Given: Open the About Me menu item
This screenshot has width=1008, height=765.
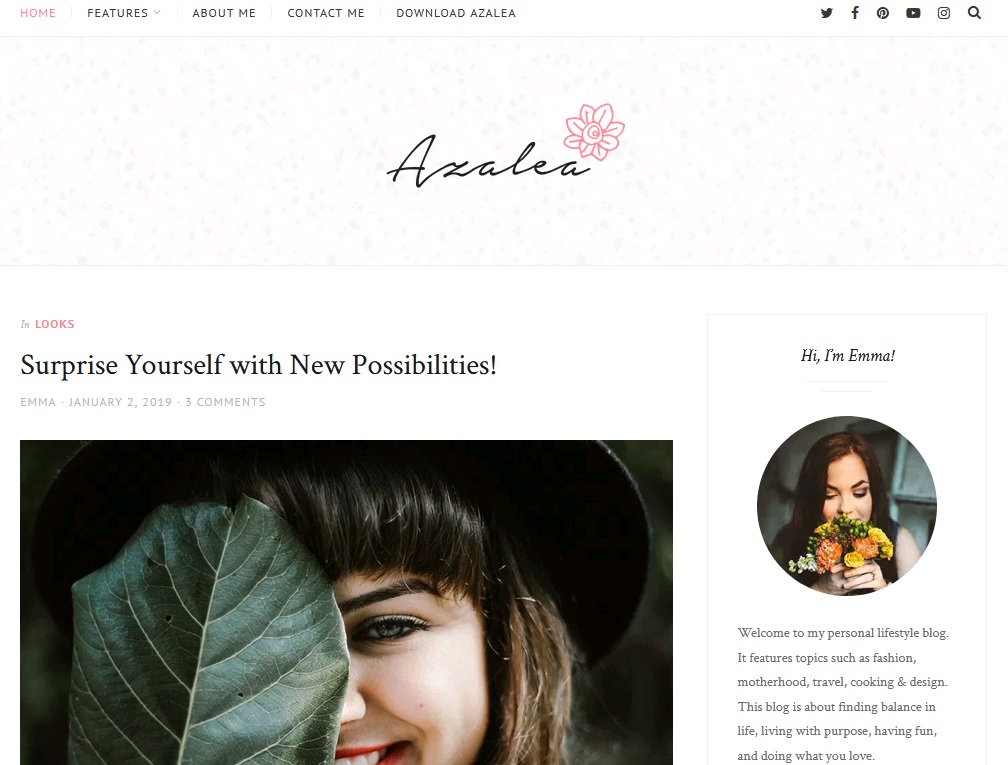Looking at the screenshot, I should pos(224,13).
